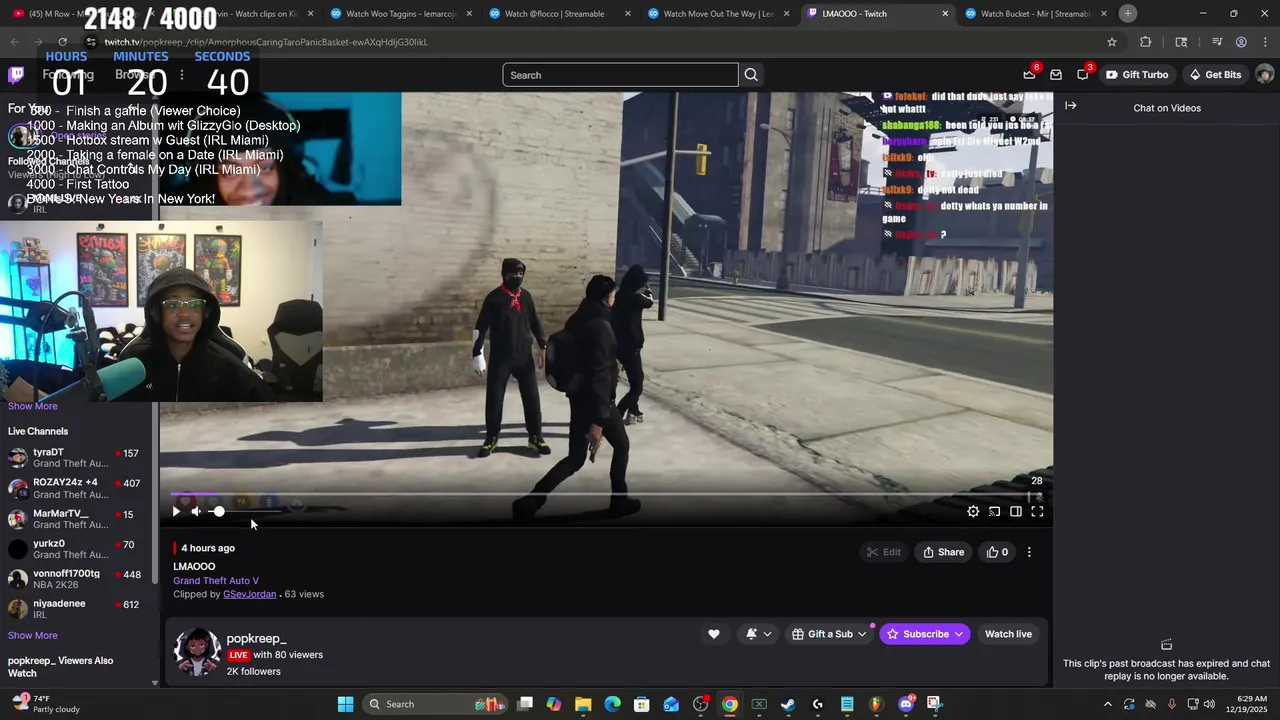The image size is (1280, 720).
Task: Select vonnoff1700tq NBA 2K26 channel
Action: (76, 579)
